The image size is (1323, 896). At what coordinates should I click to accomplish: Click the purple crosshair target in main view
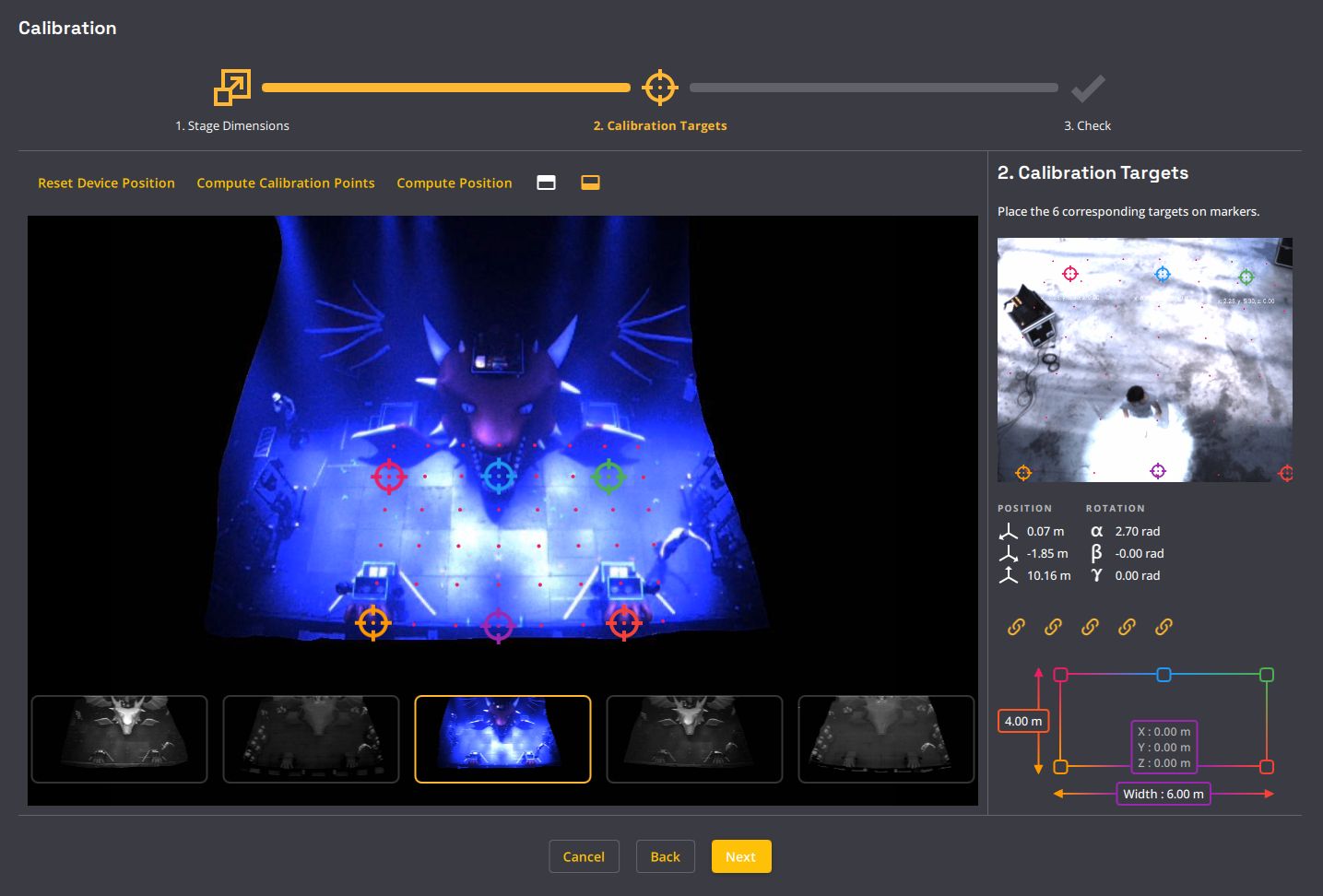coord(498,626)
